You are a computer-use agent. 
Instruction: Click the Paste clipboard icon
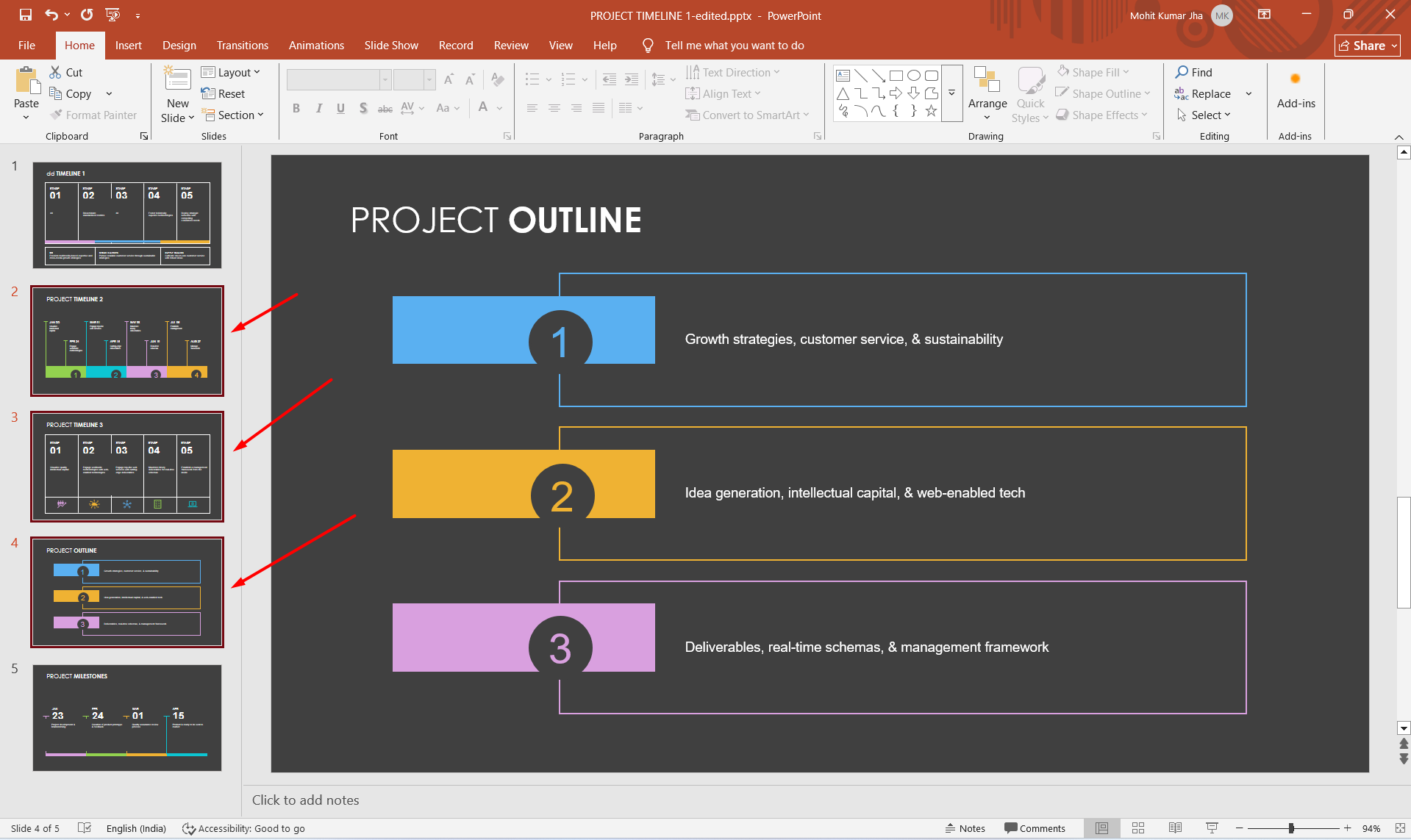(x=27, y=81)
